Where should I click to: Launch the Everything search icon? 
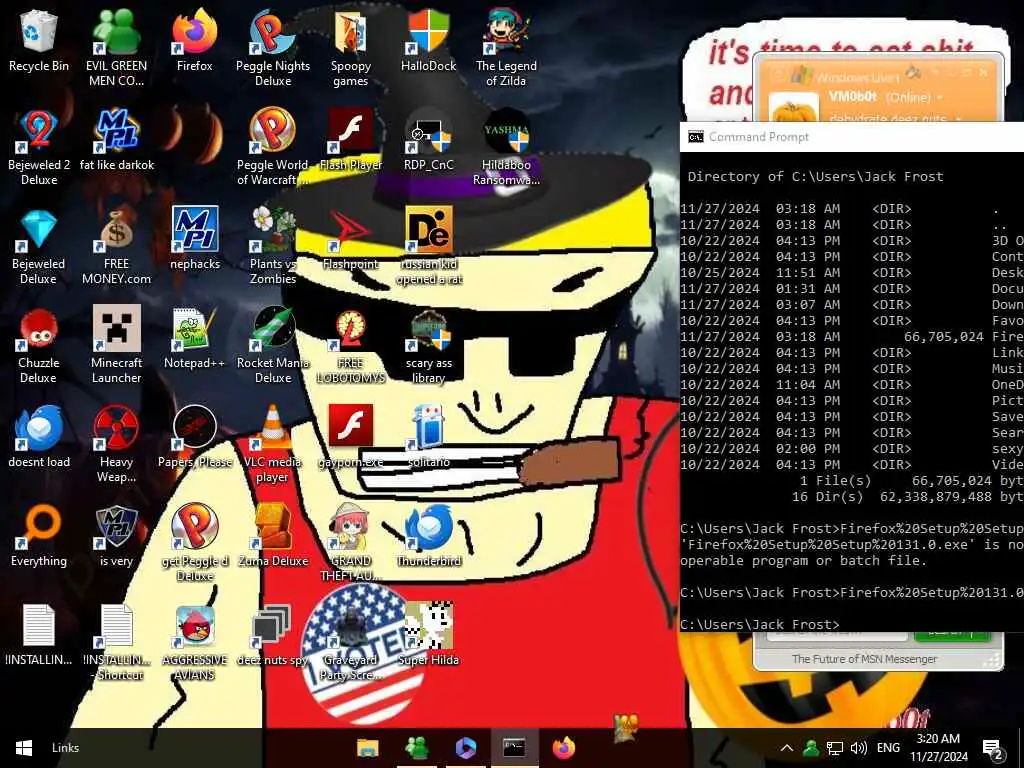tap(39, 536)
